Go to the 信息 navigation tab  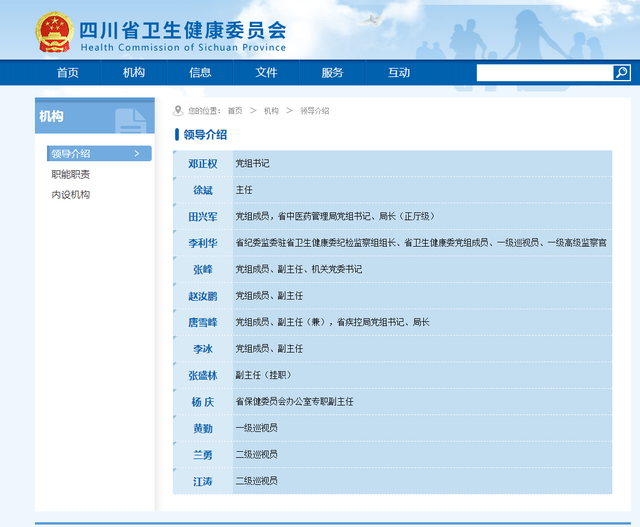pos(200,73)
